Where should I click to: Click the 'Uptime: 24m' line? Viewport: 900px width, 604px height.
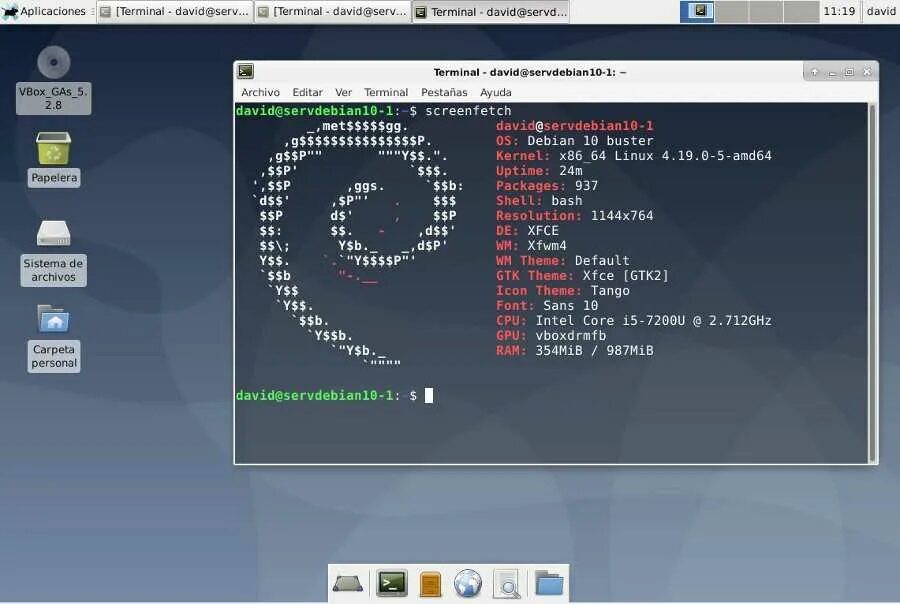click(x=539, y=171)
